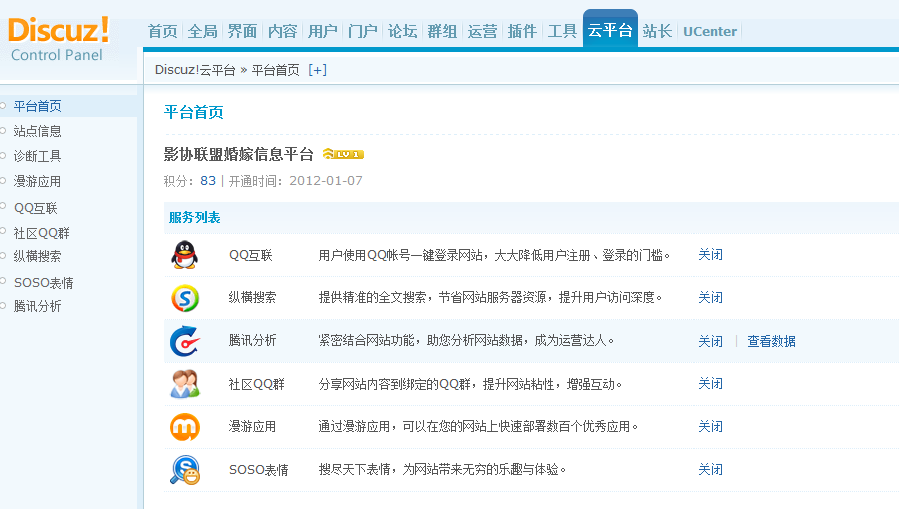Image resolution: width=899 pixels, height=509 pixels.
Task: Select 站点信息 in the sidebar
Action: pos(37,131)
